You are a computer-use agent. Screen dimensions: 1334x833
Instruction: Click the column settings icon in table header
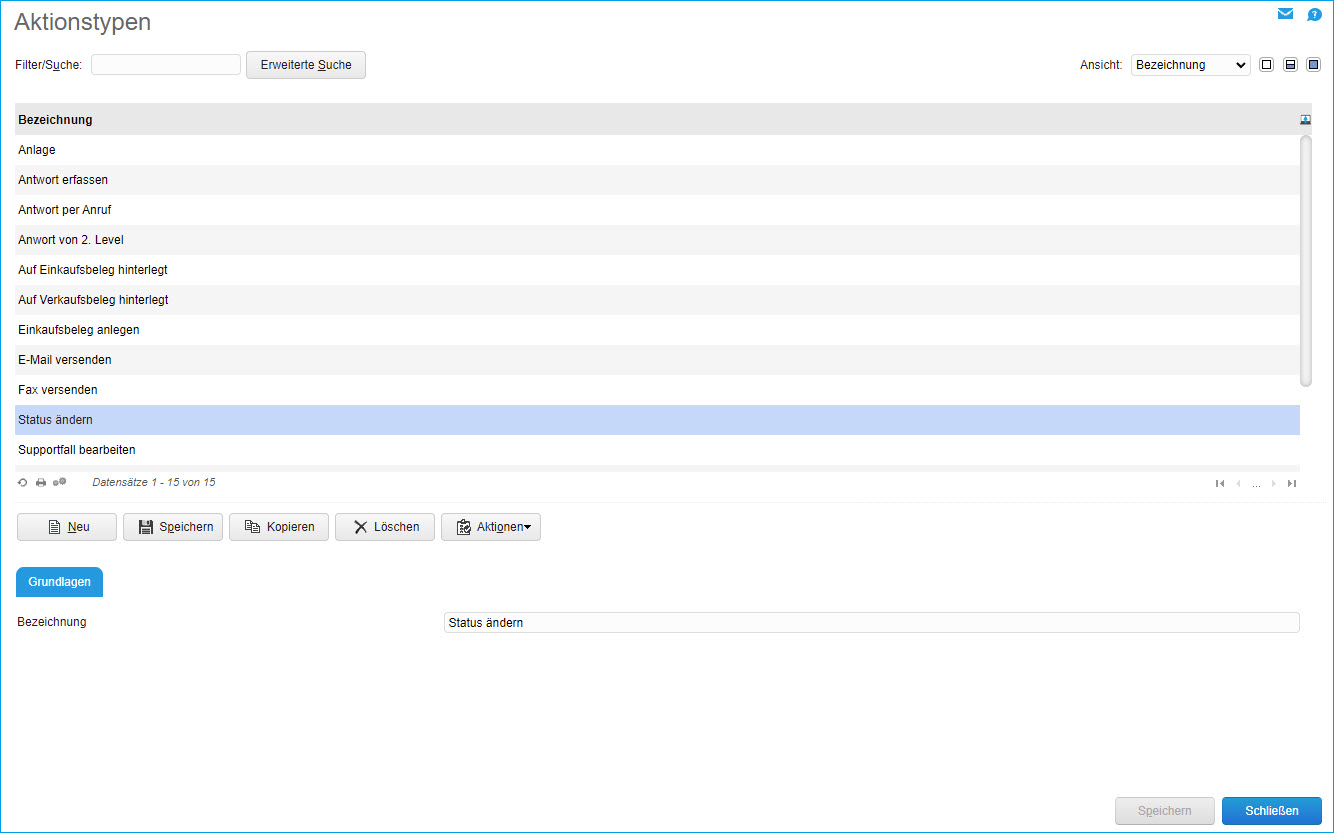pos(1305,120)
